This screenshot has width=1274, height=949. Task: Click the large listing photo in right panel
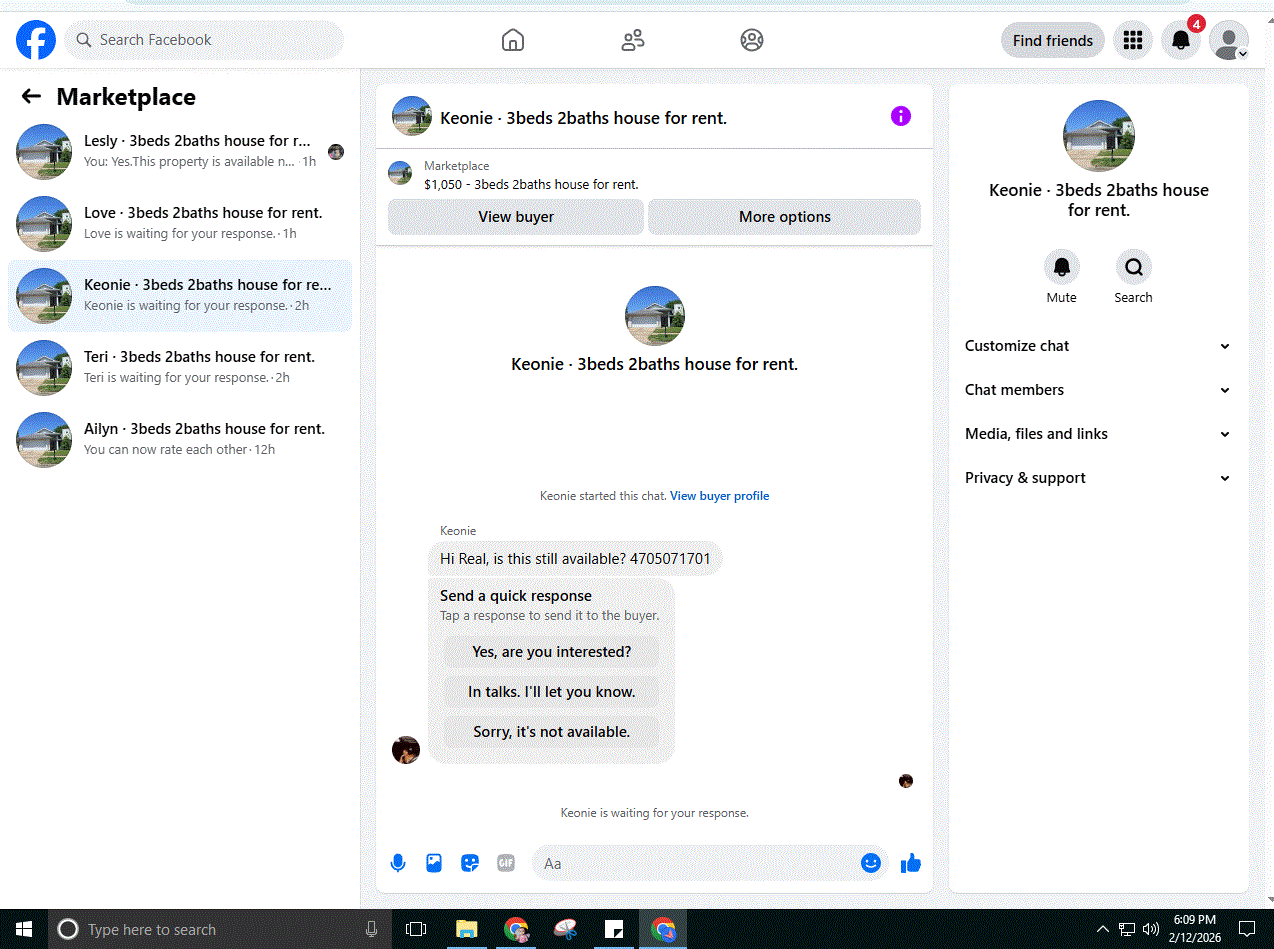[1099, 136]
